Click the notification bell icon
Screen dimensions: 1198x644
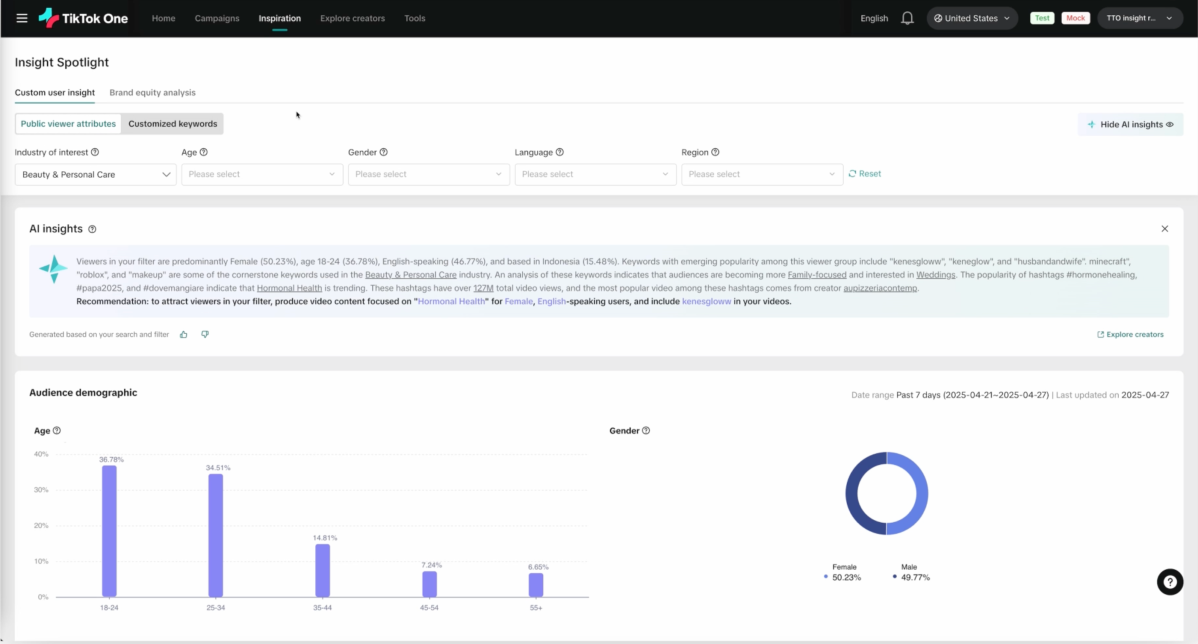[907, 18]
